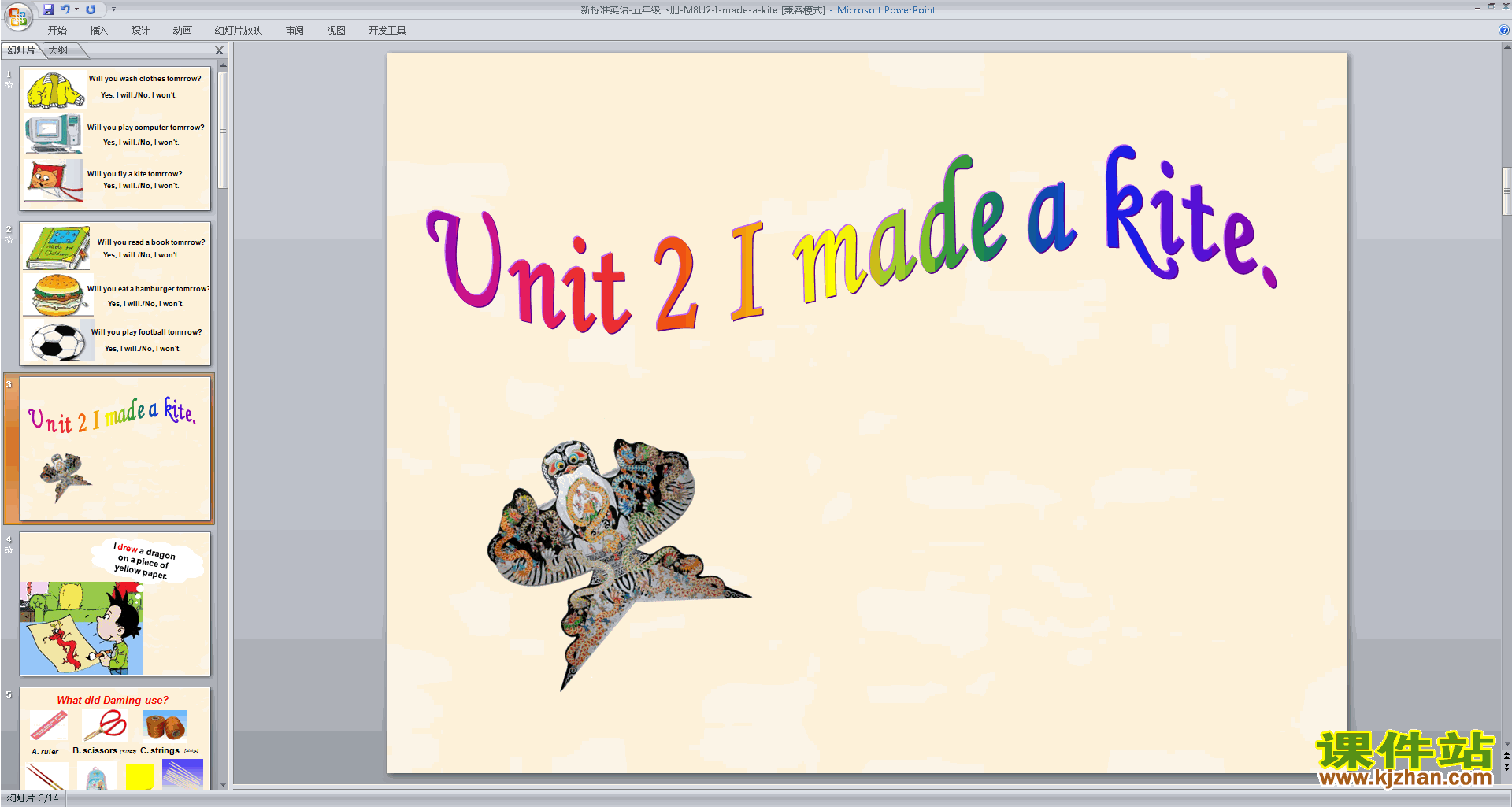The height and width of the screenshot is (807, 1512).
Task: Go to next slide double-down arrow
Action: [1506, 767]
